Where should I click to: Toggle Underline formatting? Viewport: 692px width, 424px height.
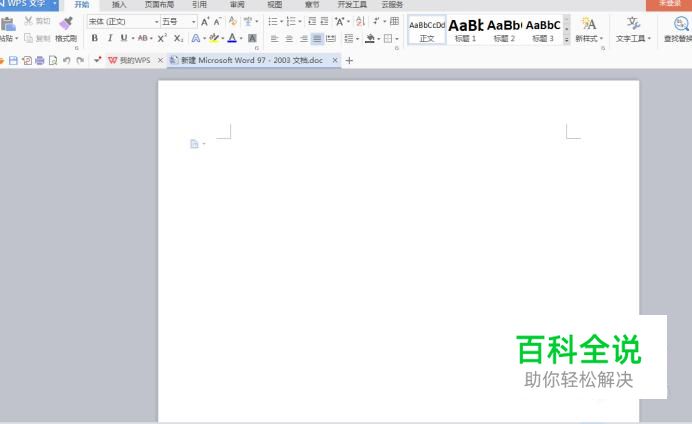[x=124, y=38]
